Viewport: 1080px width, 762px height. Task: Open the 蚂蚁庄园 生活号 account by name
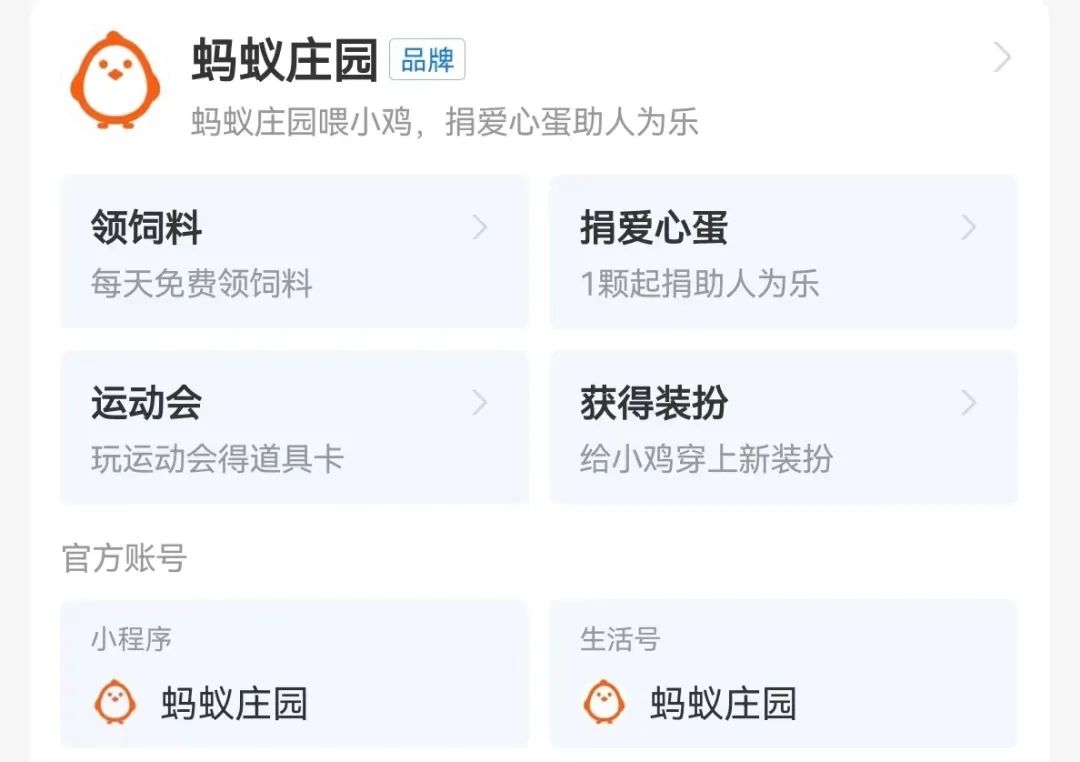(723, 703)
